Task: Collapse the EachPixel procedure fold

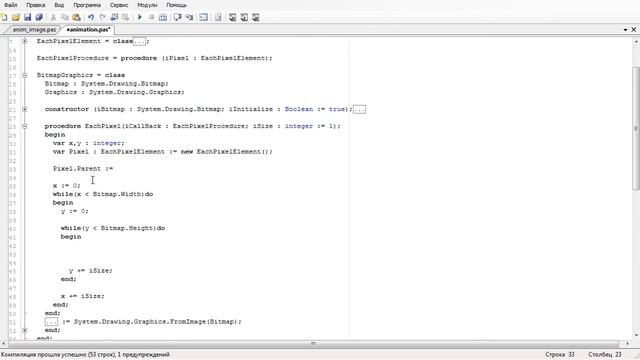Action: coord(25,126)
